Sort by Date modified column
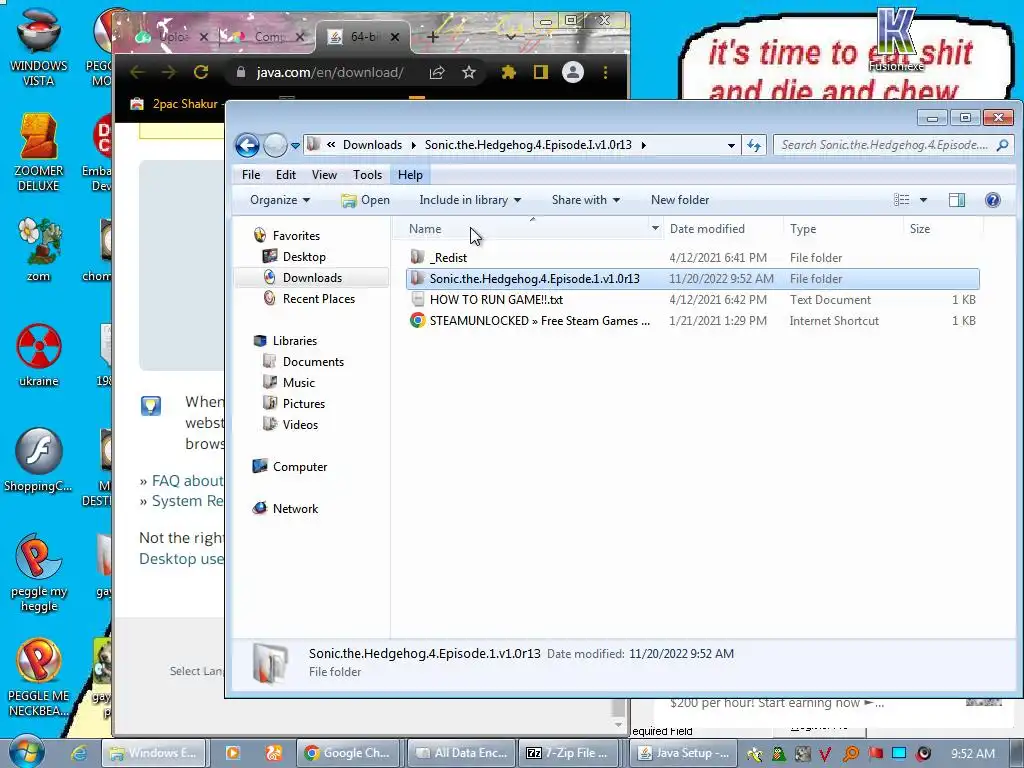This screenshot has height=768, width=1024. (707, 229)
